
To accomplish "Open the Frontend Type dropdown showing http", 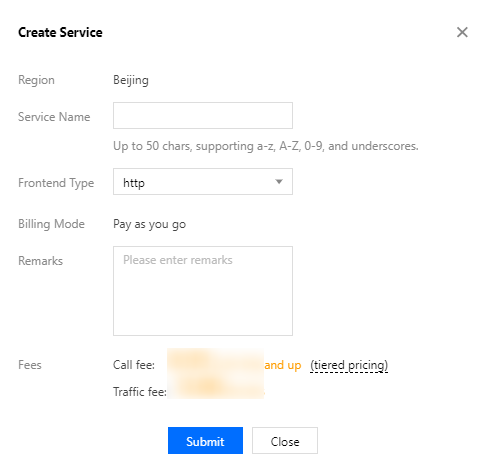I will [x=203, y=182].
